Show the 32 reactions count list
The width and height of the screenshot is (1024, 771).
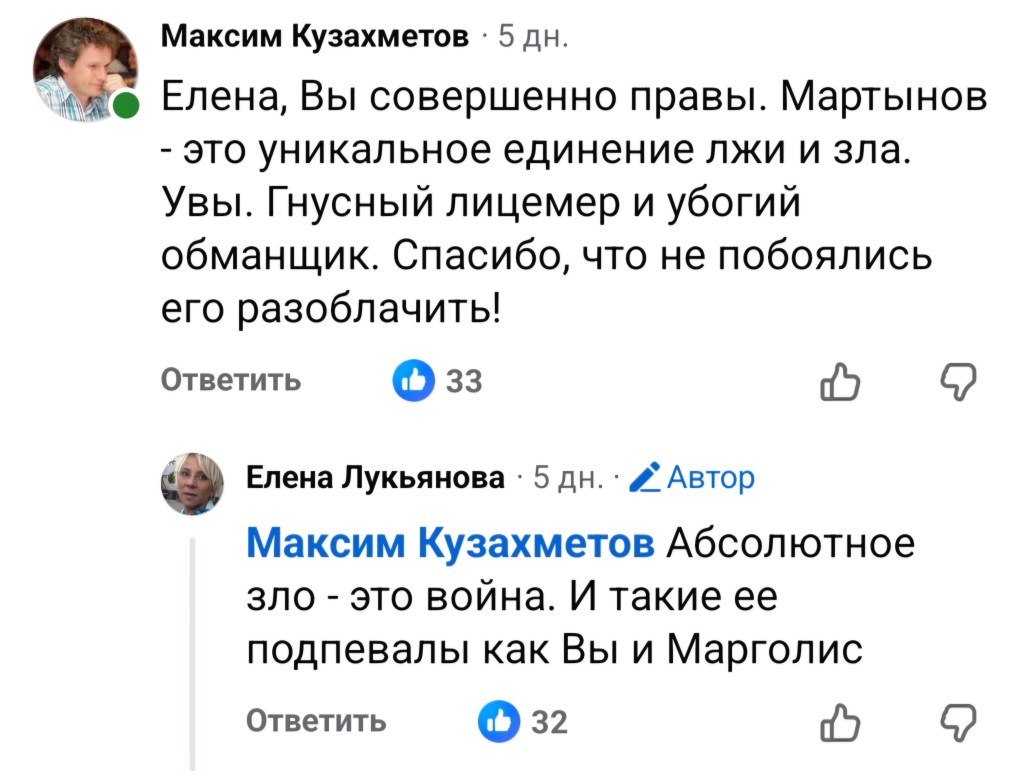click(x=549, y=721)
